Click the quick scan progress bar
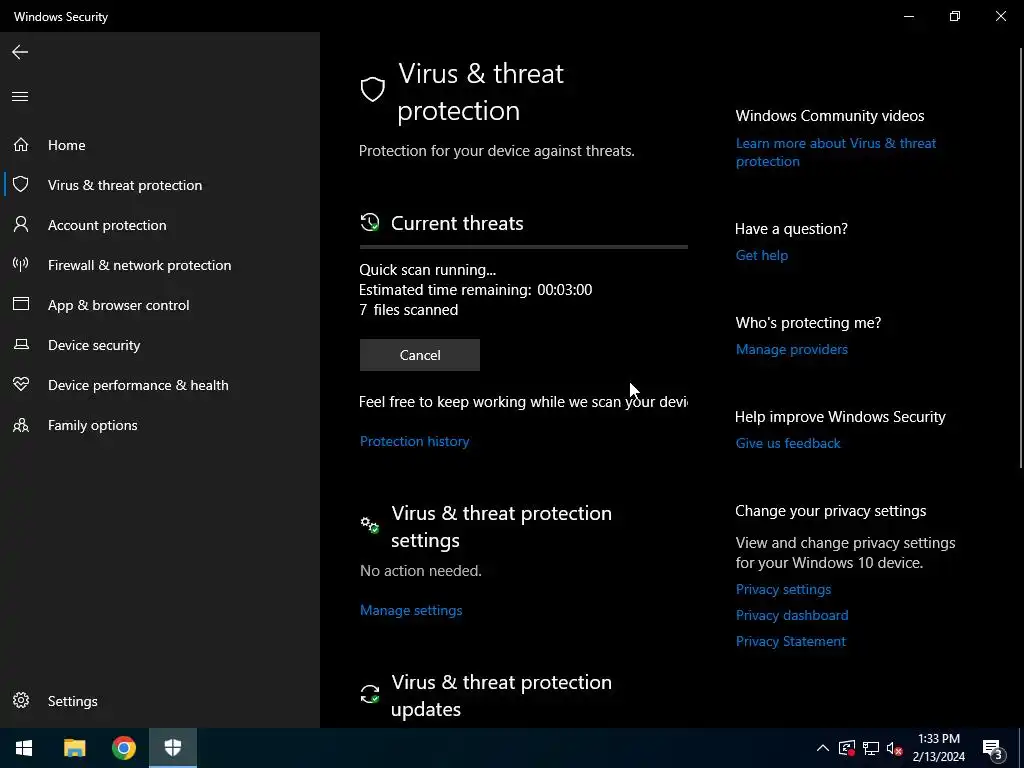 coord(524,247)
